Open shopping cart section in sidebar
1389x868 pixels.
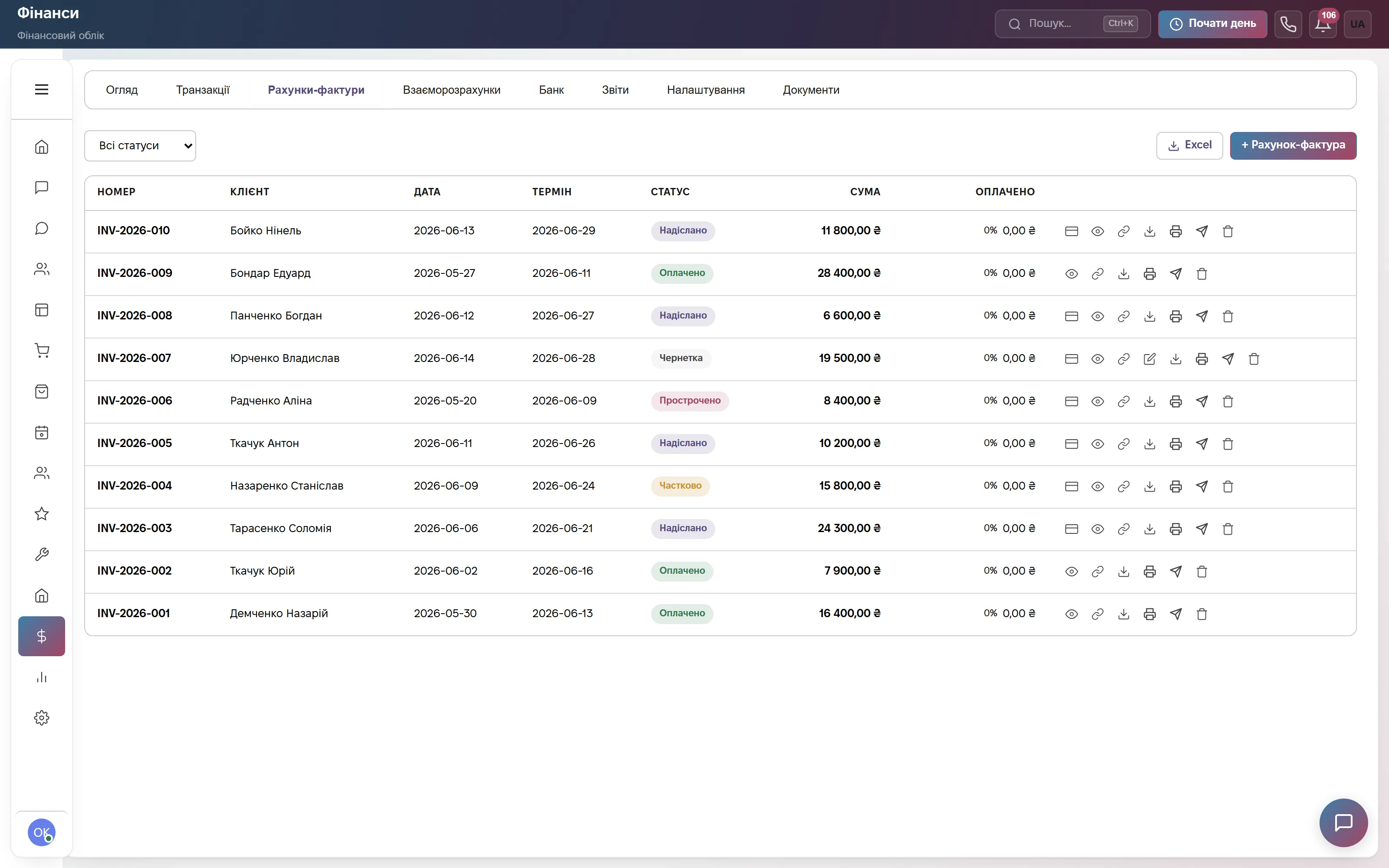[x=41, y=351]
